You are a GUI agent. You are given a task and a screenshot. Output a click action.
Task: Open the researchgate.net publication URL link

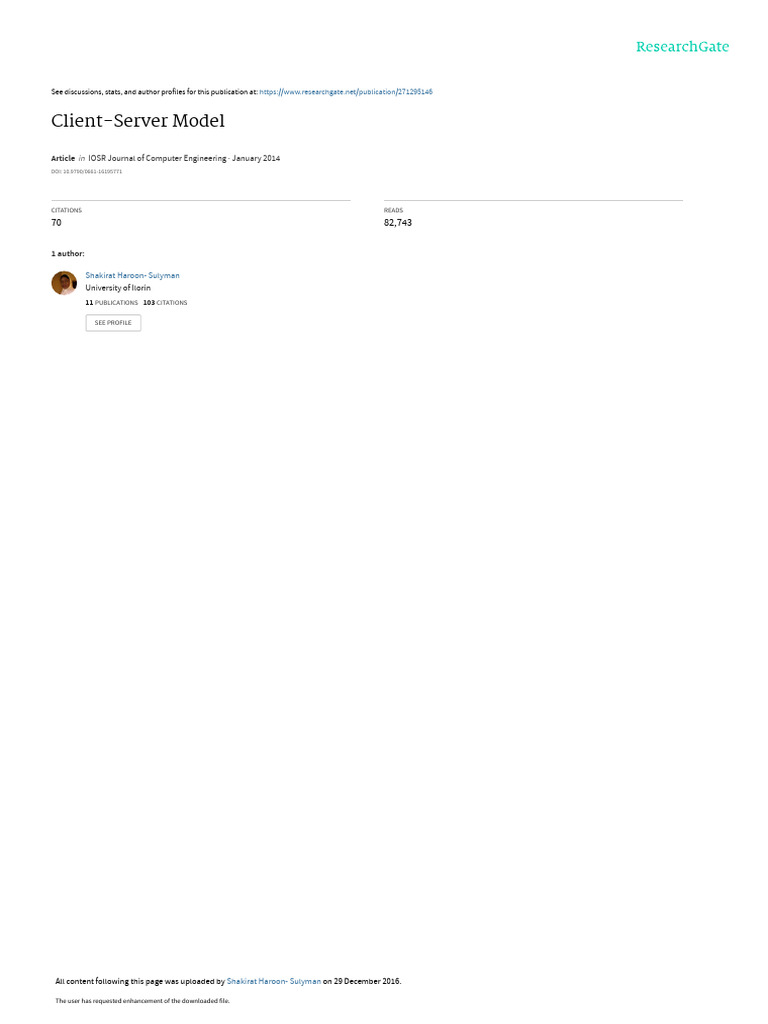tap(345, 92)
